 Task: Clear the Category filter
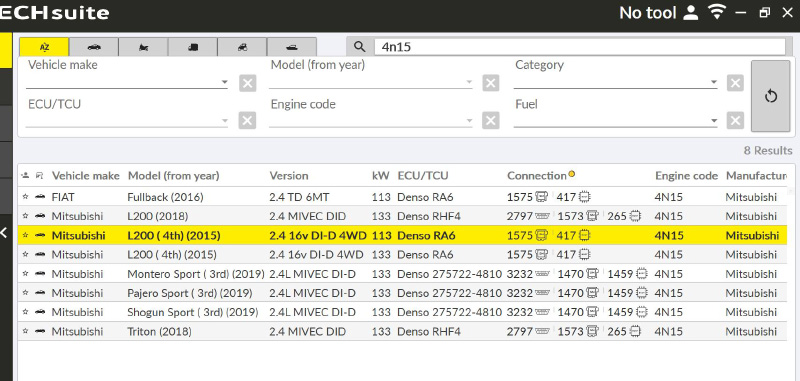(735, 83)
